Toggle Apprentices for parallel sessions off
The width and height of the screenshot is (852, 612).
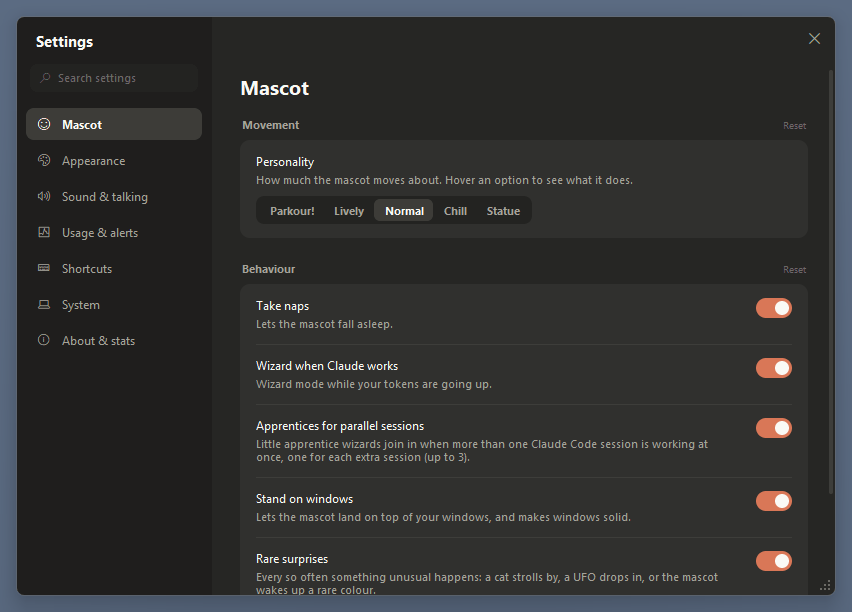coord(774,428)
